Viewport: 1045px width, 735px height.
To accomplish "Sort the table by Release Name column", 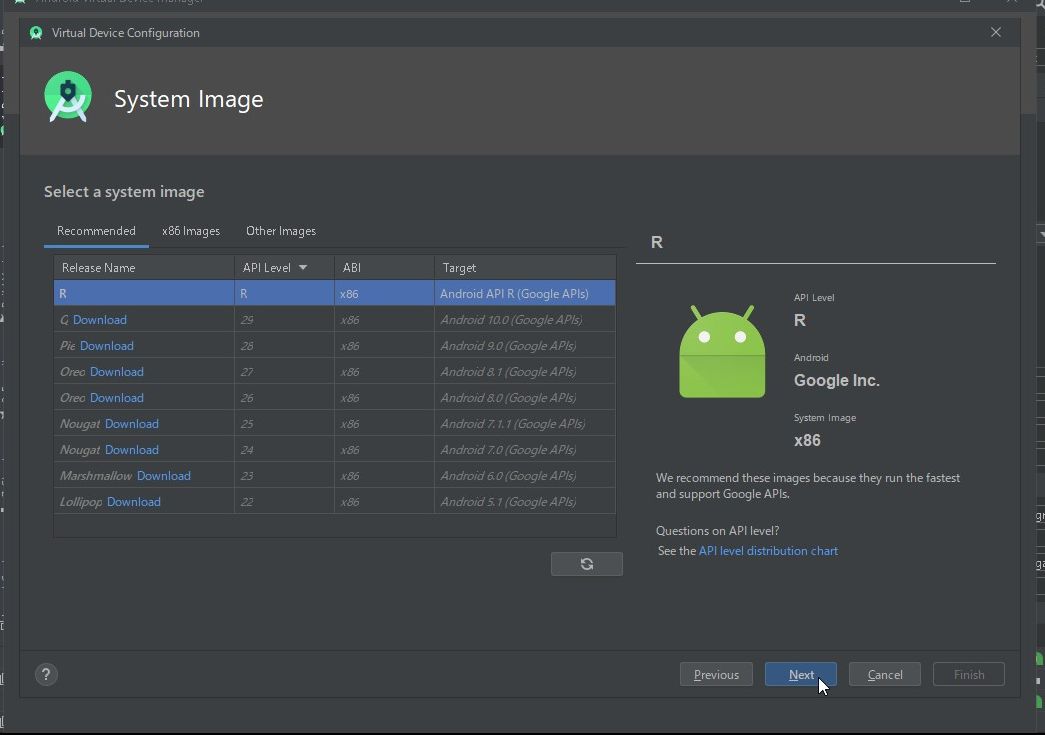I will (x=98, y=267).
